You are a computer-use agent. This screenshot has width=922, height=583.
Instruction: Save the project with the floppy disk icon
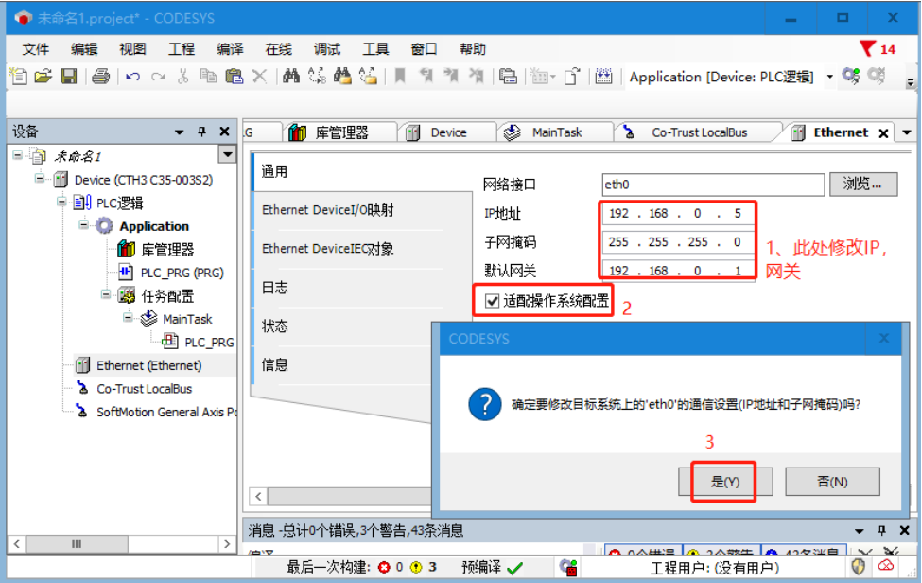click(69, 76)
